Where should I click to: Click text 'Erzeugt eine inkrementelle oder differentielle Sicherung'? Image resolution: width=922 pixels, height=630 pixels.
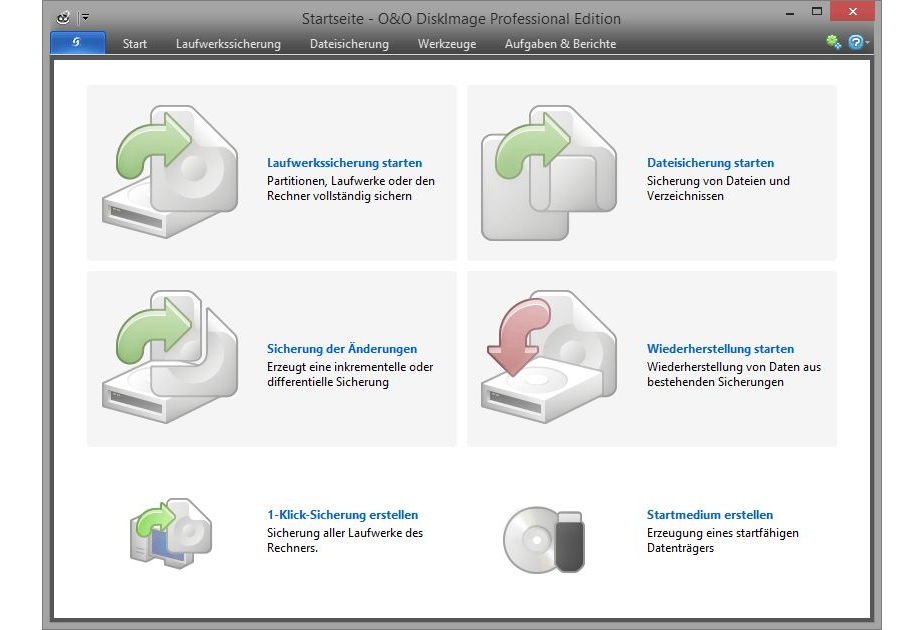tap(350, 374)
